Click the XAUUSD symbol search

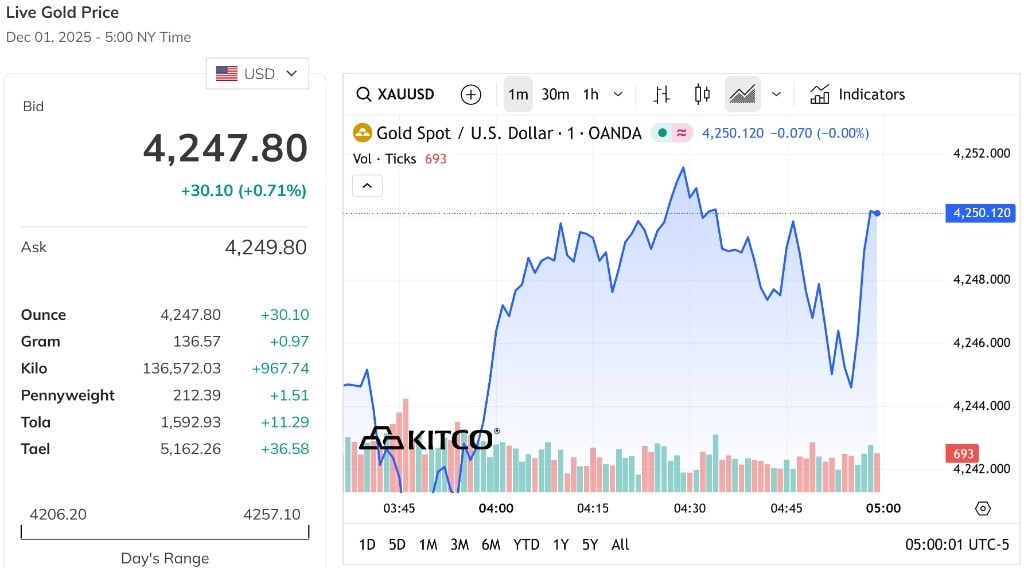click(396, 94)
